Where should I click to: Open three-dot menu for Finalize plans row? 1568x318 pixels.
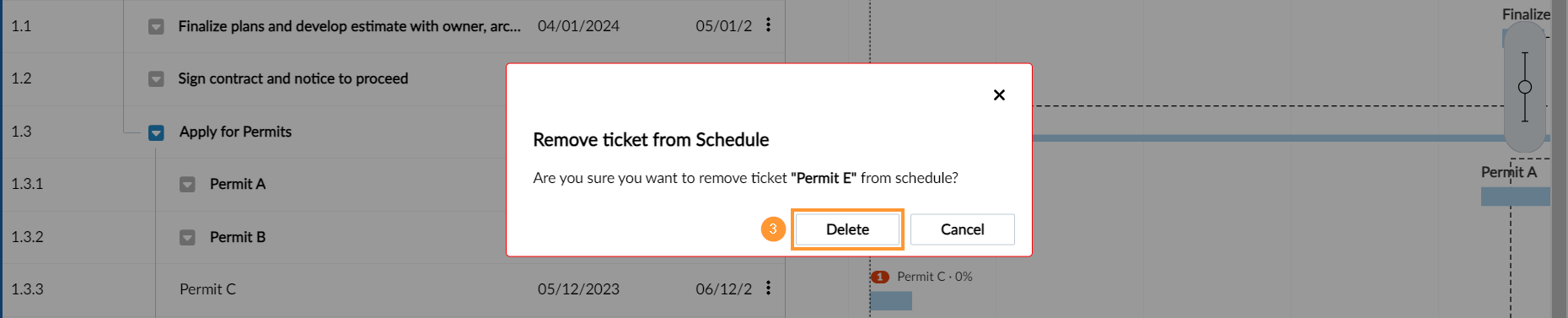click(x=768, y=25)
